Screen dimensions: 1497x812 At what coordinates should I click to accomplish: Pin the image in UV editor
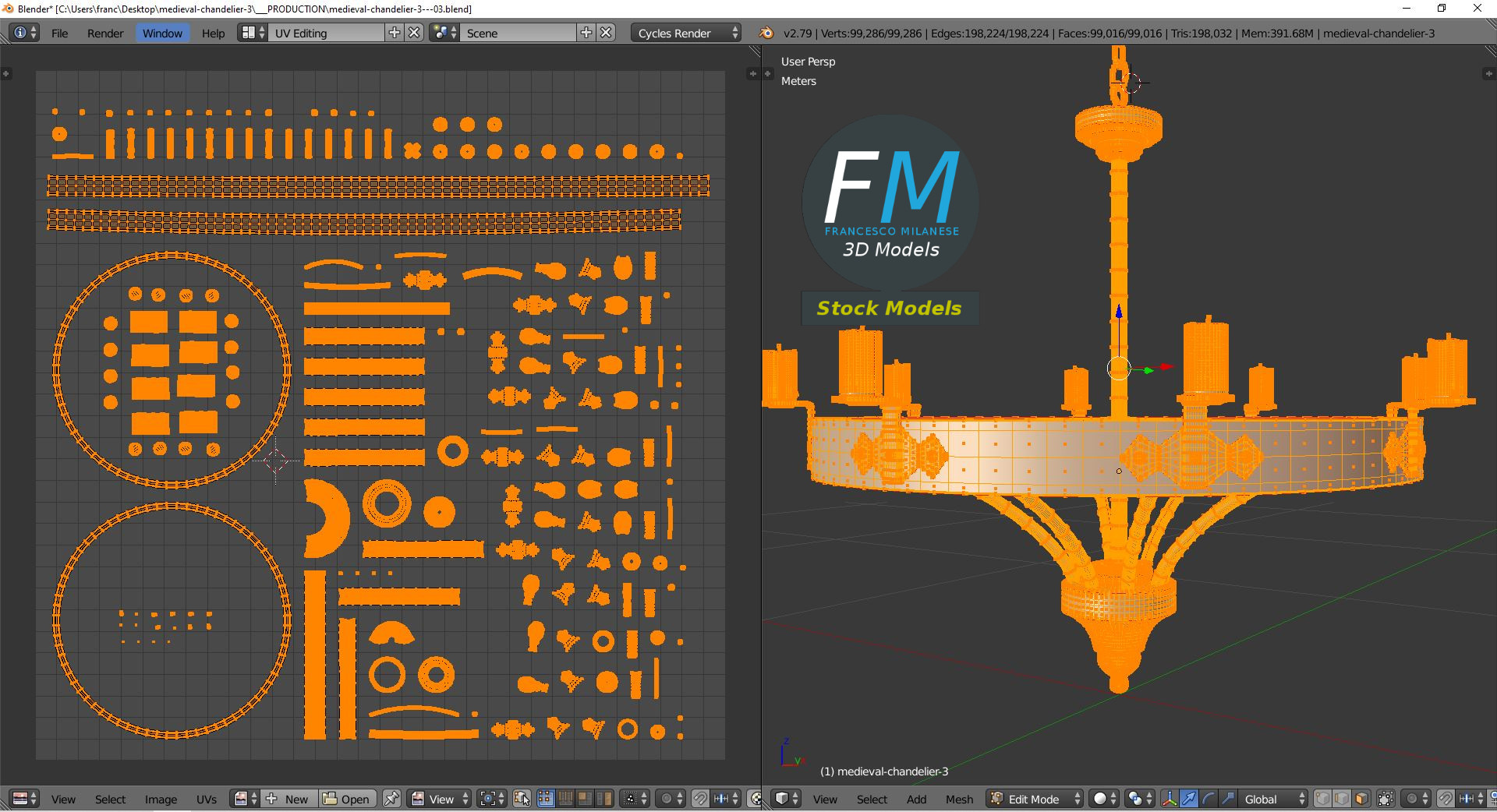(x=391, y=799)
